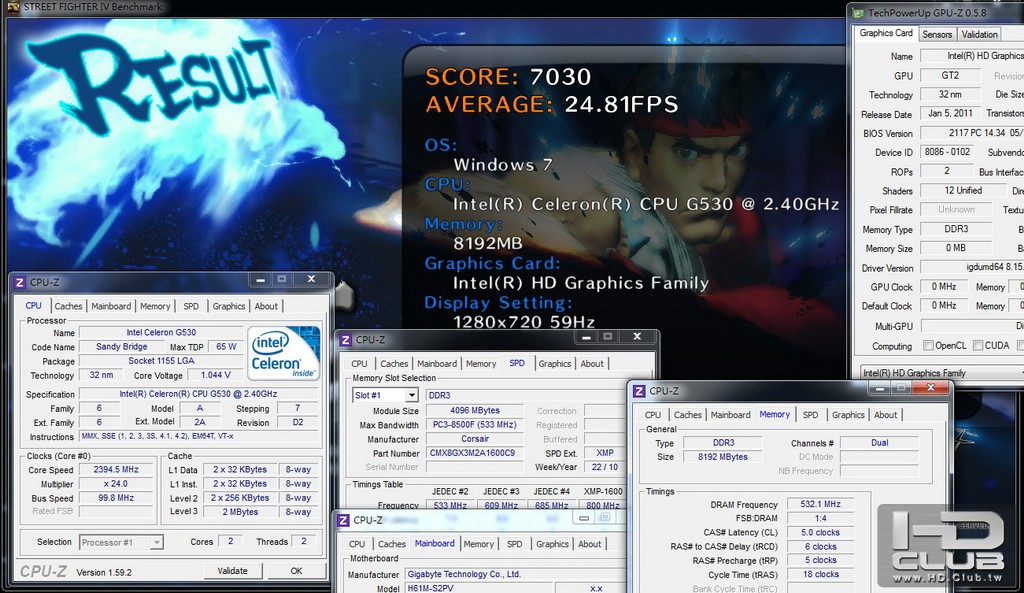This screenshot has height=593, width=1024.
Task: Click the Sandy Bridge code name value
Action: [121, 347]
